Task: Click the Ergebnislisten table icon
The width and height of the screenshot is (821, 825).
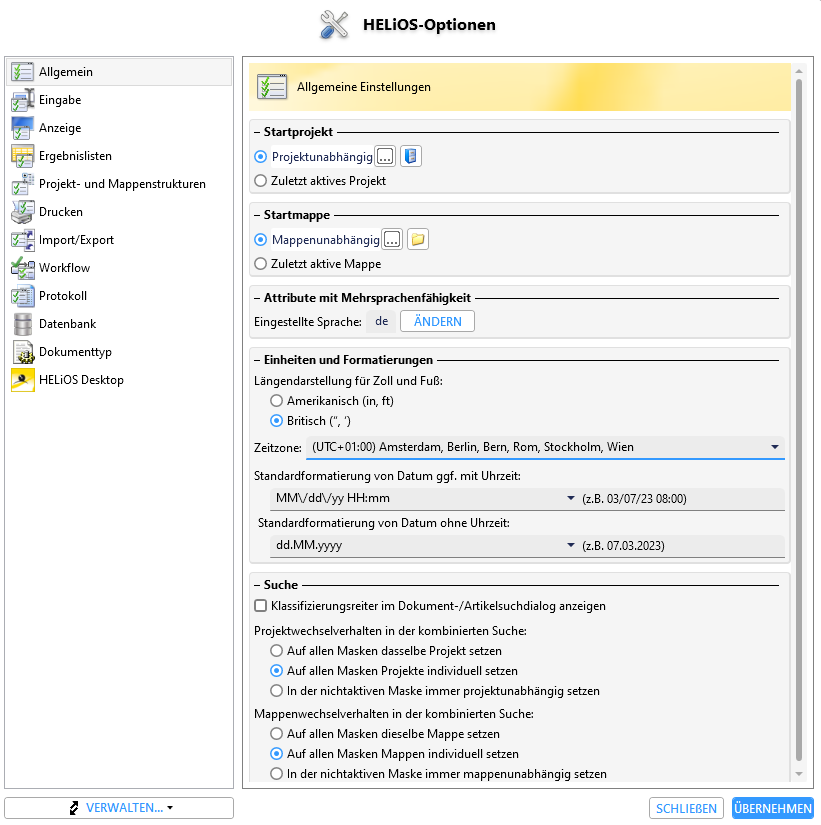Action: pos(22,156)
